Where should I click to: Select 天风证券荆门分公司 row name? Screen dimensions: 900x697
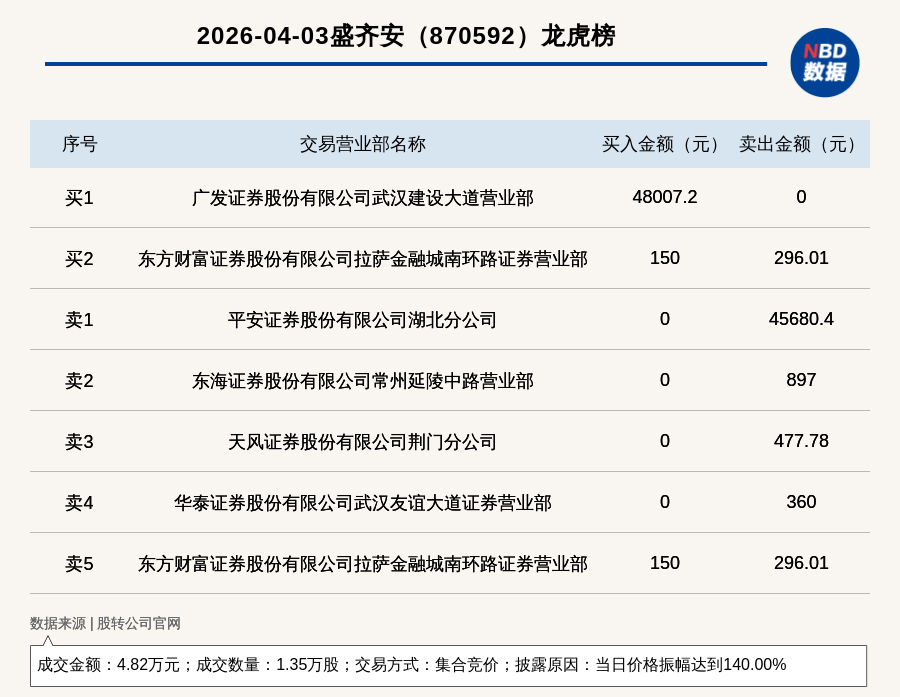(362, 442)
